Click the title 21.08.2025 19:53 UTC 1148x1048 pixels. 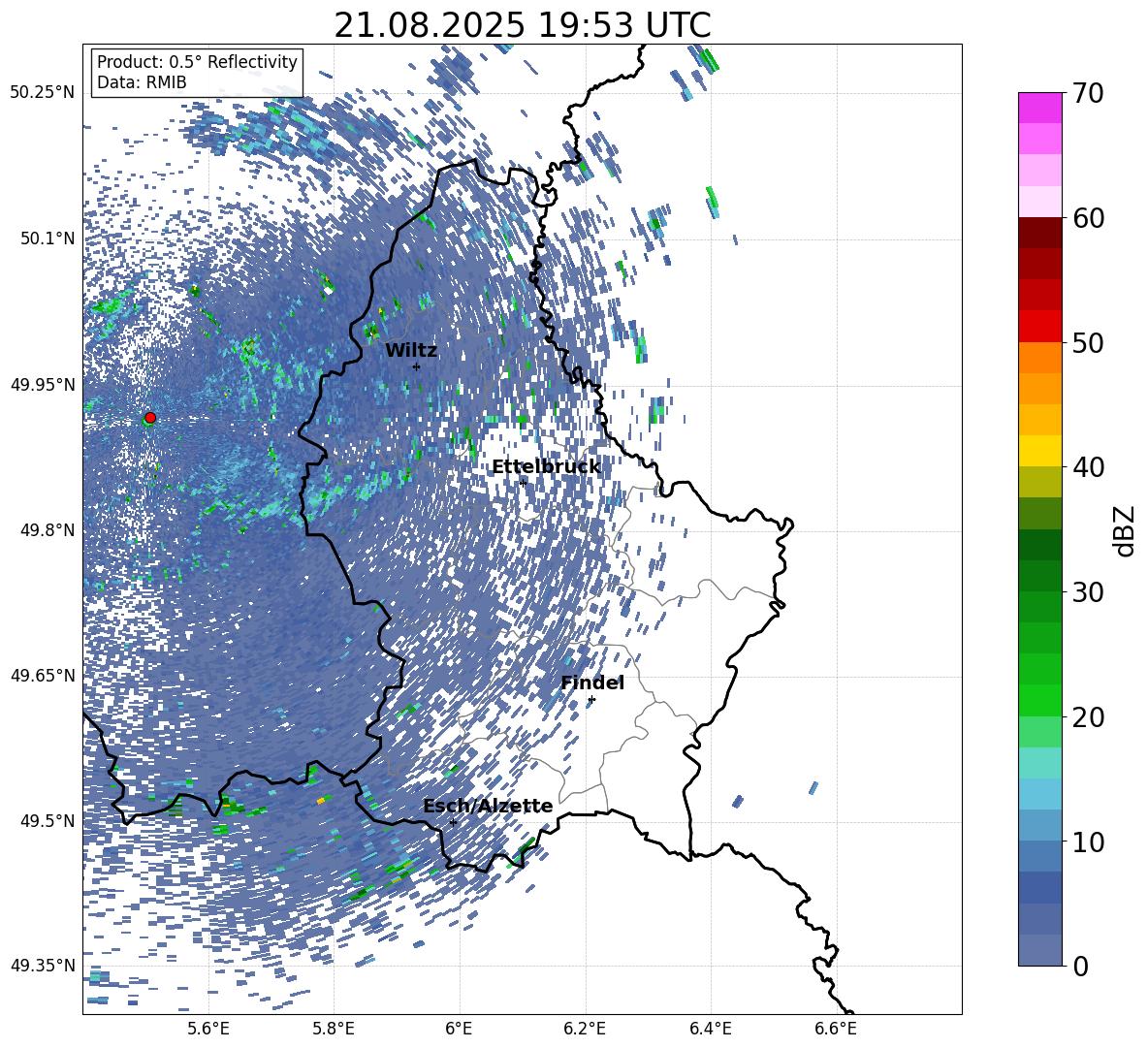coord(523,25)
